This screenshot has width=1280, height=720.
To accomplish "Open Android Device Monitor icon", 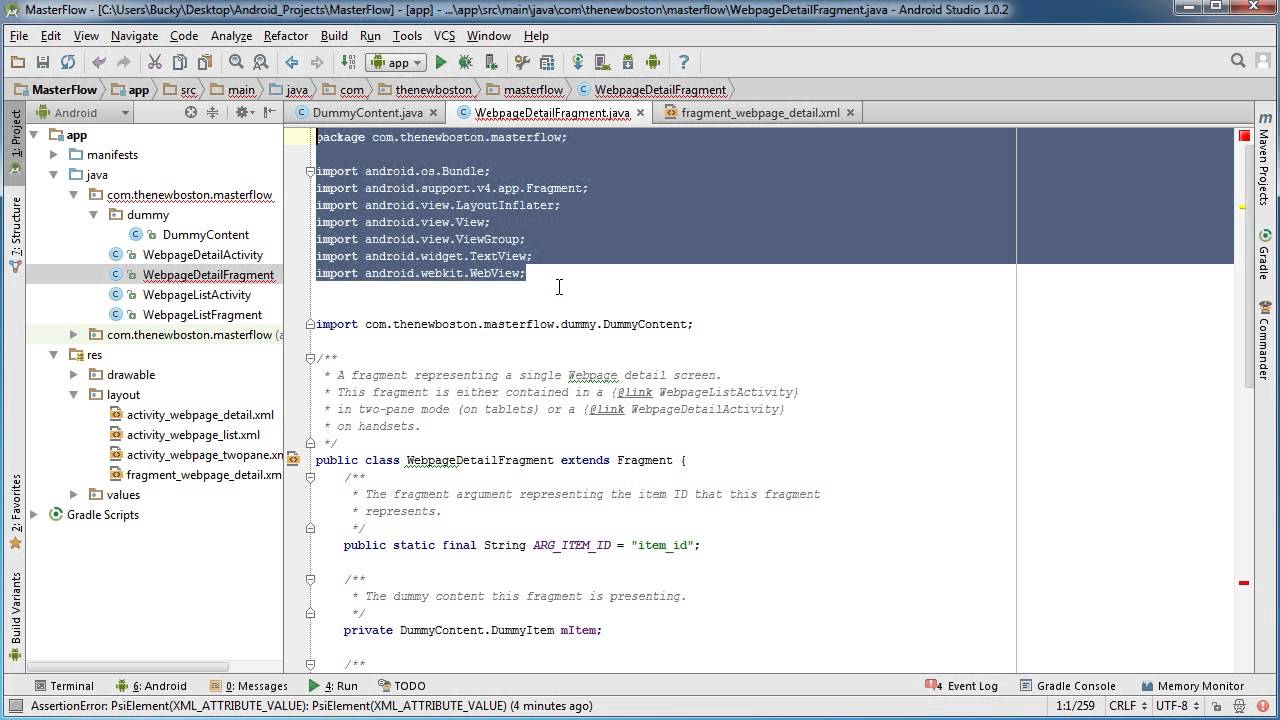I will (x=653, y=62).
